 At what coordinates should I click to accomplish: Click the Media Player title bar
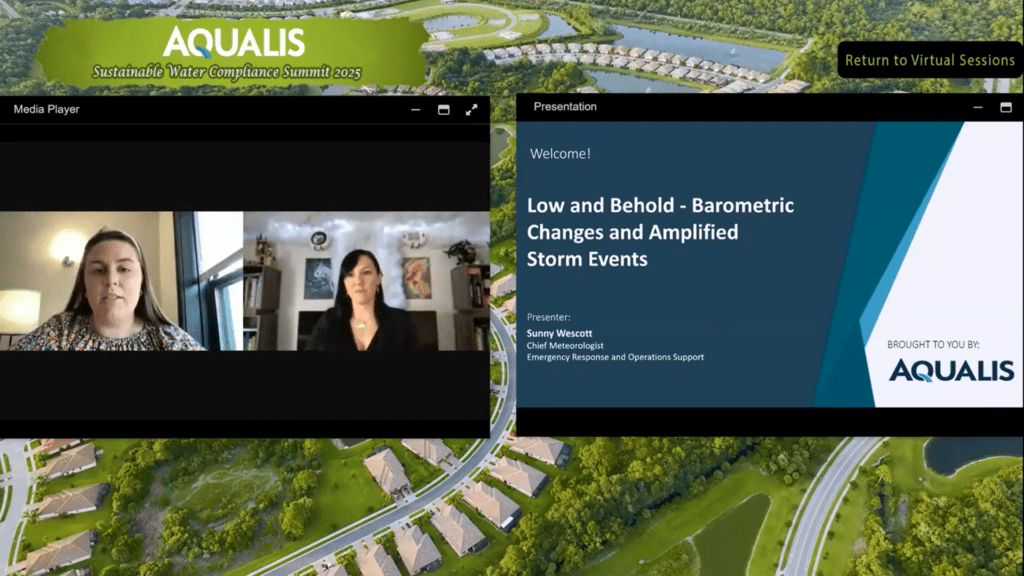click(200, 110)
